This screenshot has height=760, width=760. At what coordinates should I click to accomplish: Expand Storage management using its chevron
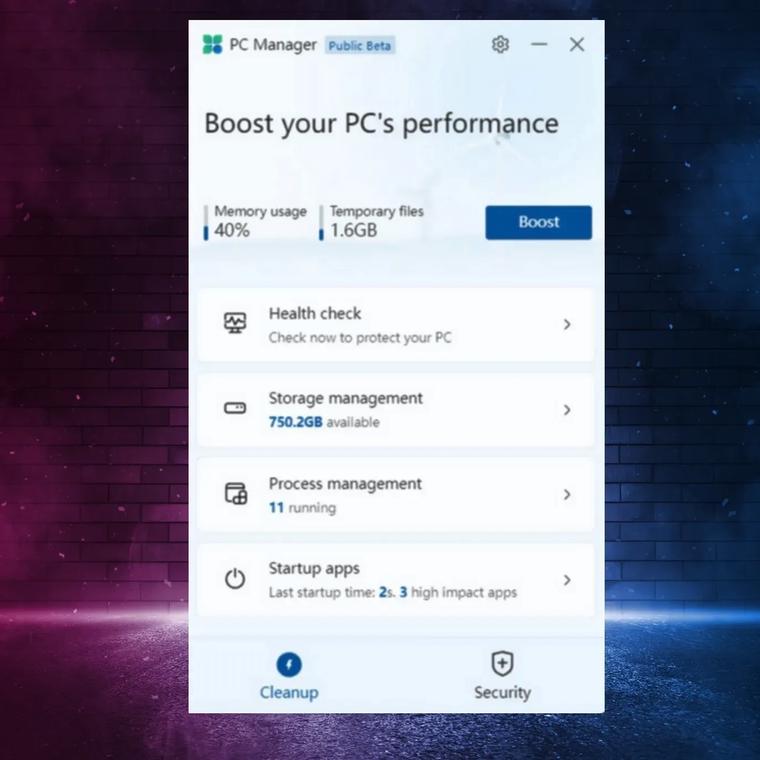567,410
